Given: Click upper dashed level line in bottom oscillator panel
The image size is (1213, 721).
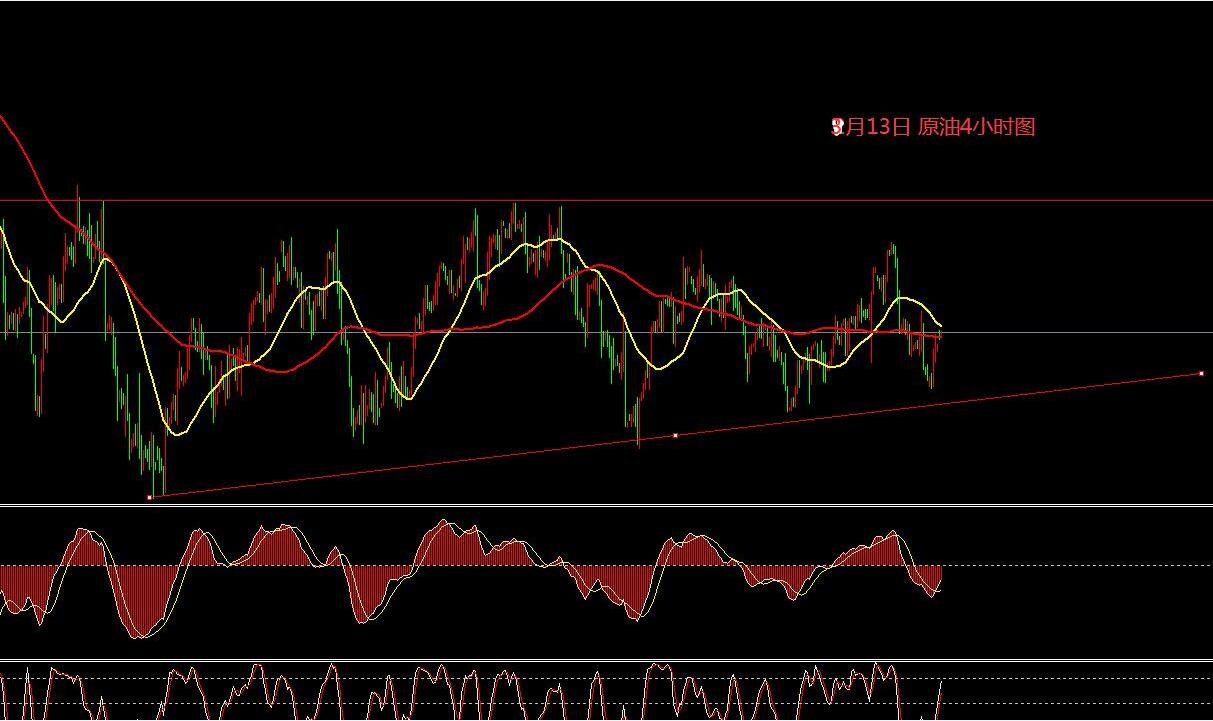Looking at the screenshot, I should 1080,679.
